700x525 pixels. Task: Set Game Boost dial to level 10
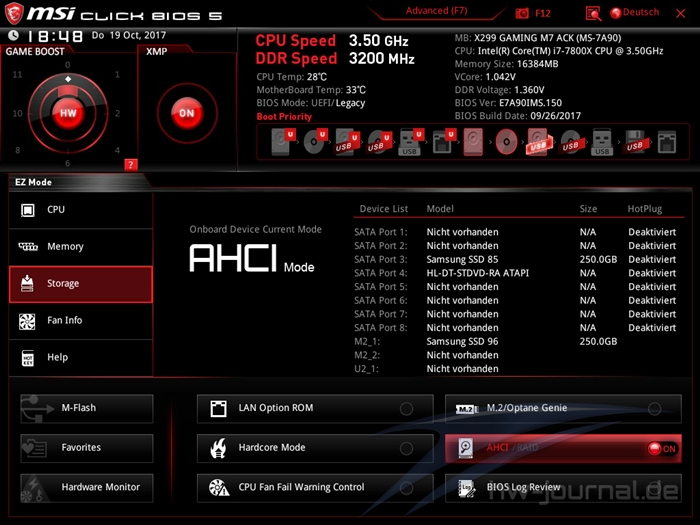coord(17,113)
